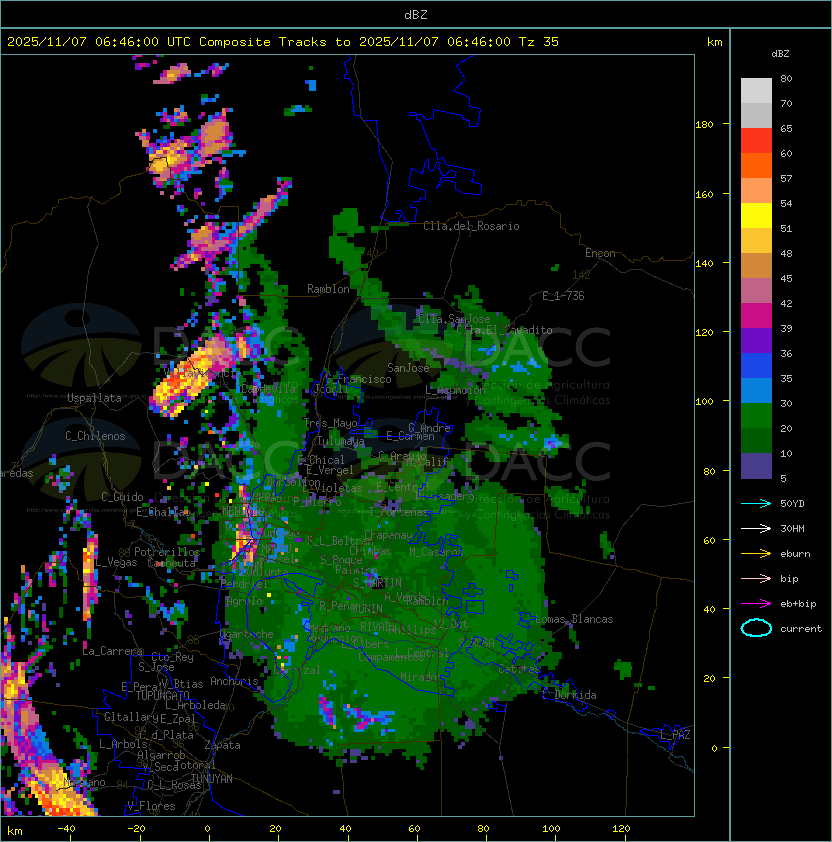This screenshot has height=842, width=832.
Task: Click the 57 value on the dBZ scale
Action: click(x=786, y=178)
